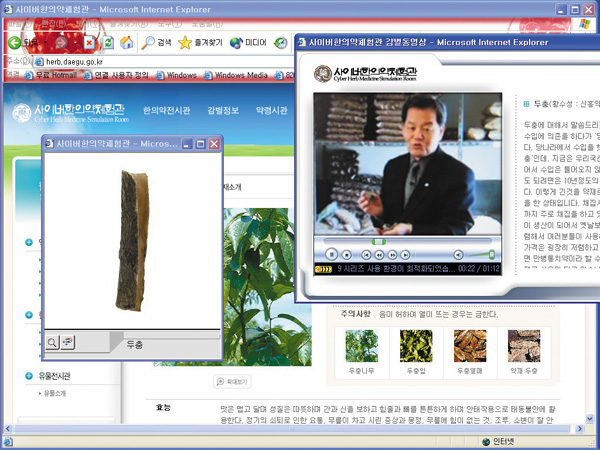
Task: Click the video seek bar handle
Action: coord(379,241)
